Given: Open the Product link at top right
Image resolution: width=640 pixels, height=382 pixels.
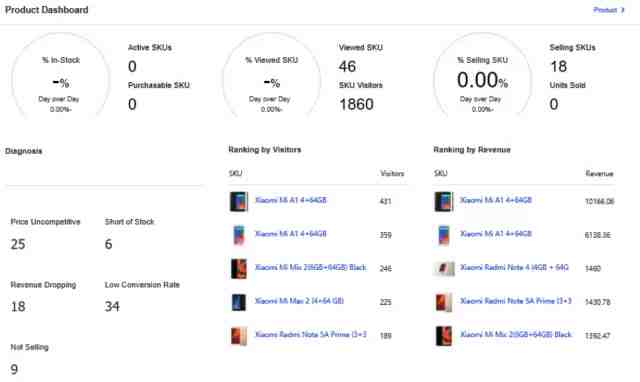Looking at the screenshot, I should coord(605,10).
